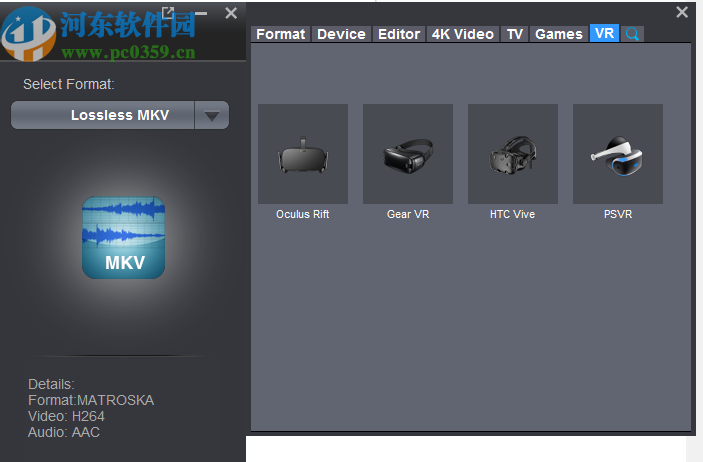The width and height of the screenshot is (703, 462).
Task: Click the MKV format icon
Action: (x=123, y=237)
